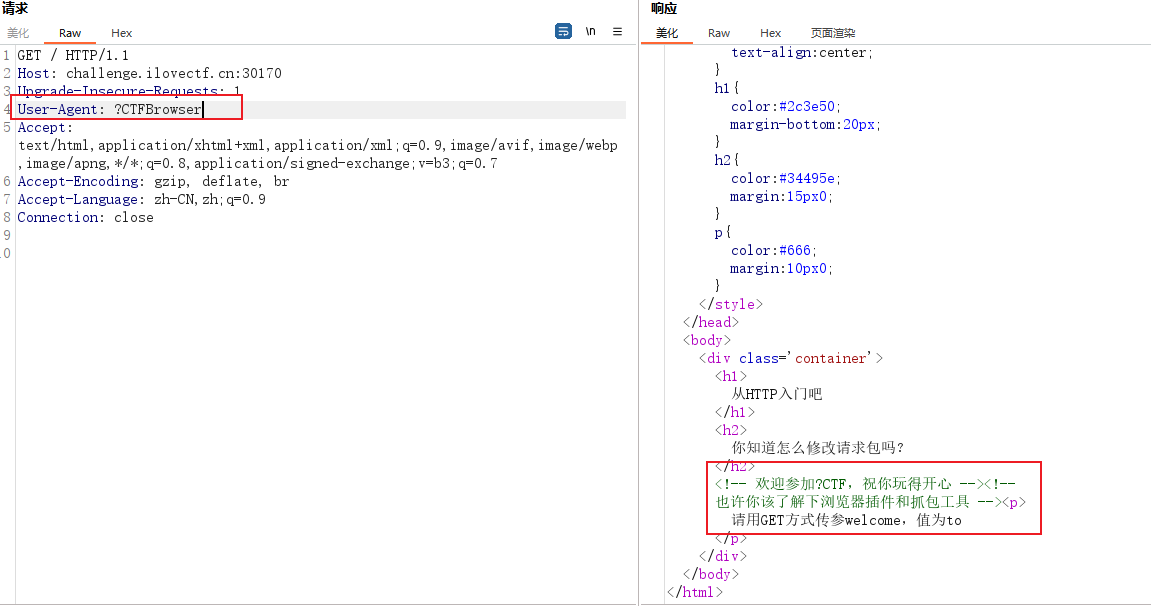Place cursor in User-Agent ?CTFBrowser line
Screen dimensions: 1151x606
click(109, 109)
